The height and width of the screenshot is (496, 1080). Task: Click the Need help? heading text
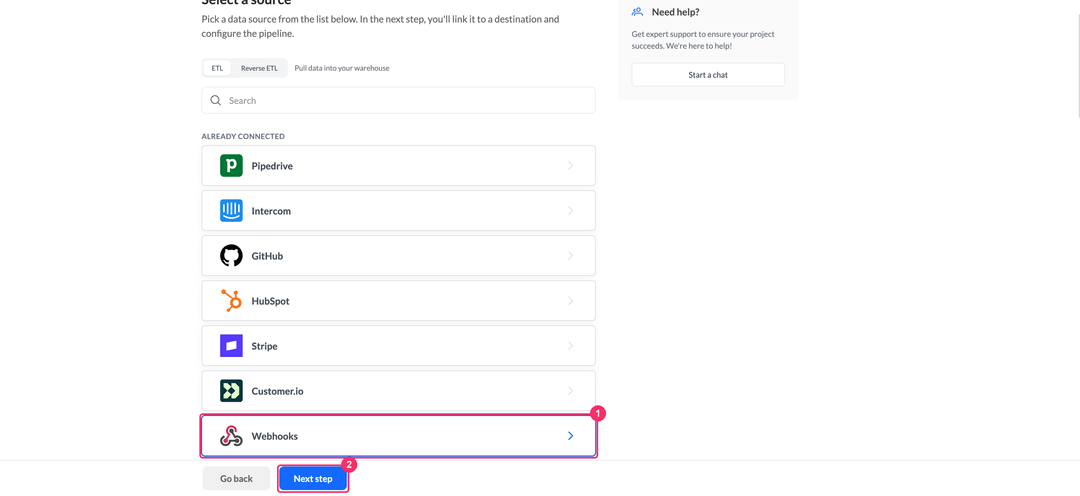[x=676, y=12]
